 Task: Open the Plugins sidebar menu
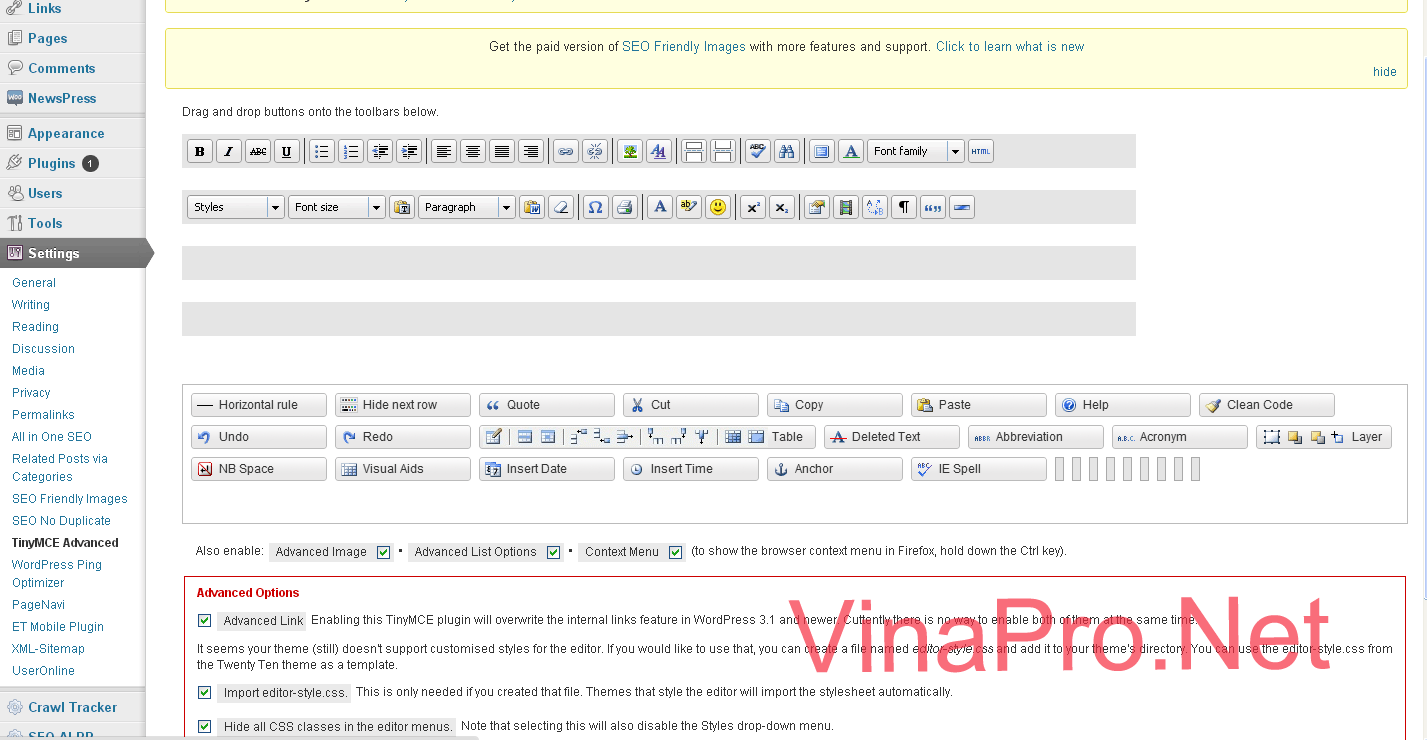[x=51, y=164]
